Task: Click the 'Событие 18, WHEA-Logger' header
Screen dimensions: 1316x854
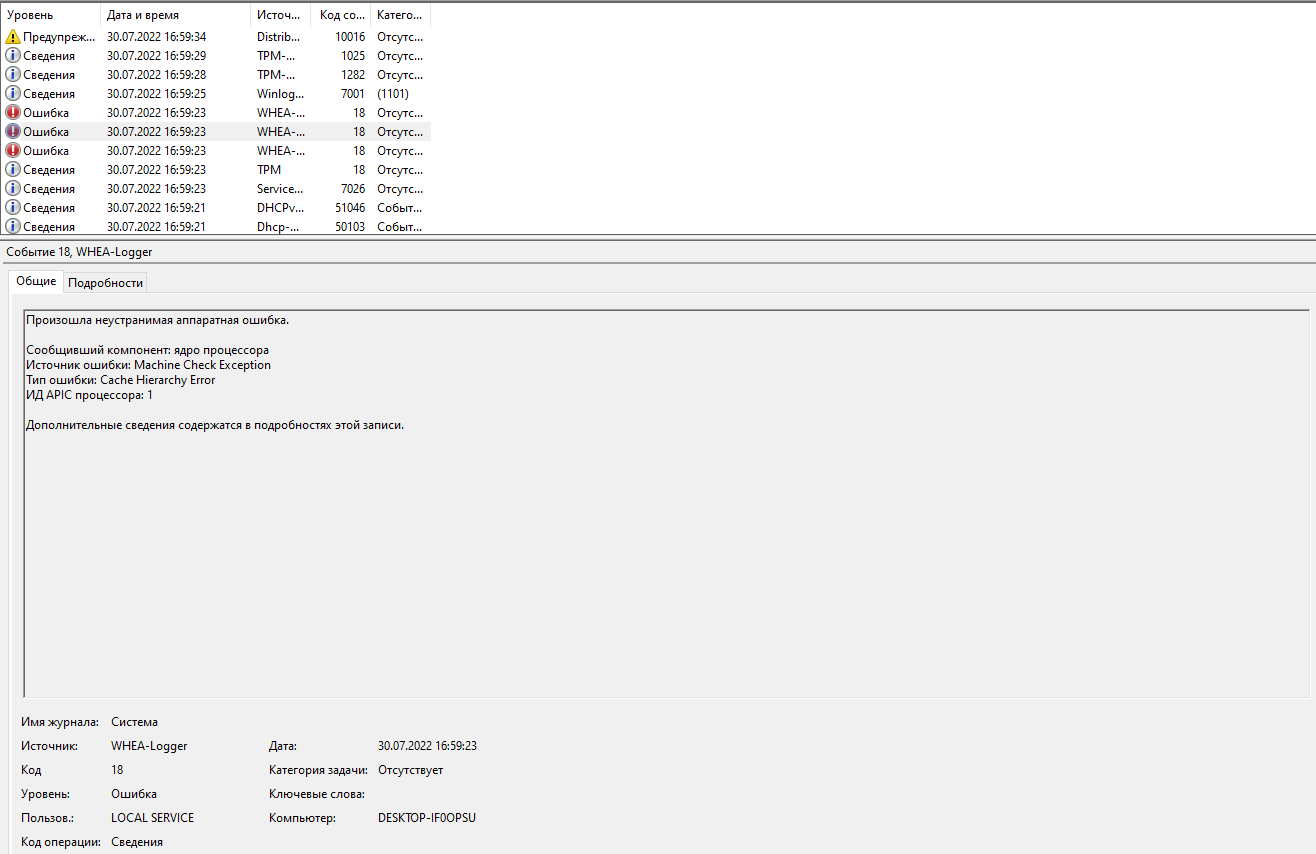Action: tap(79, 252)
